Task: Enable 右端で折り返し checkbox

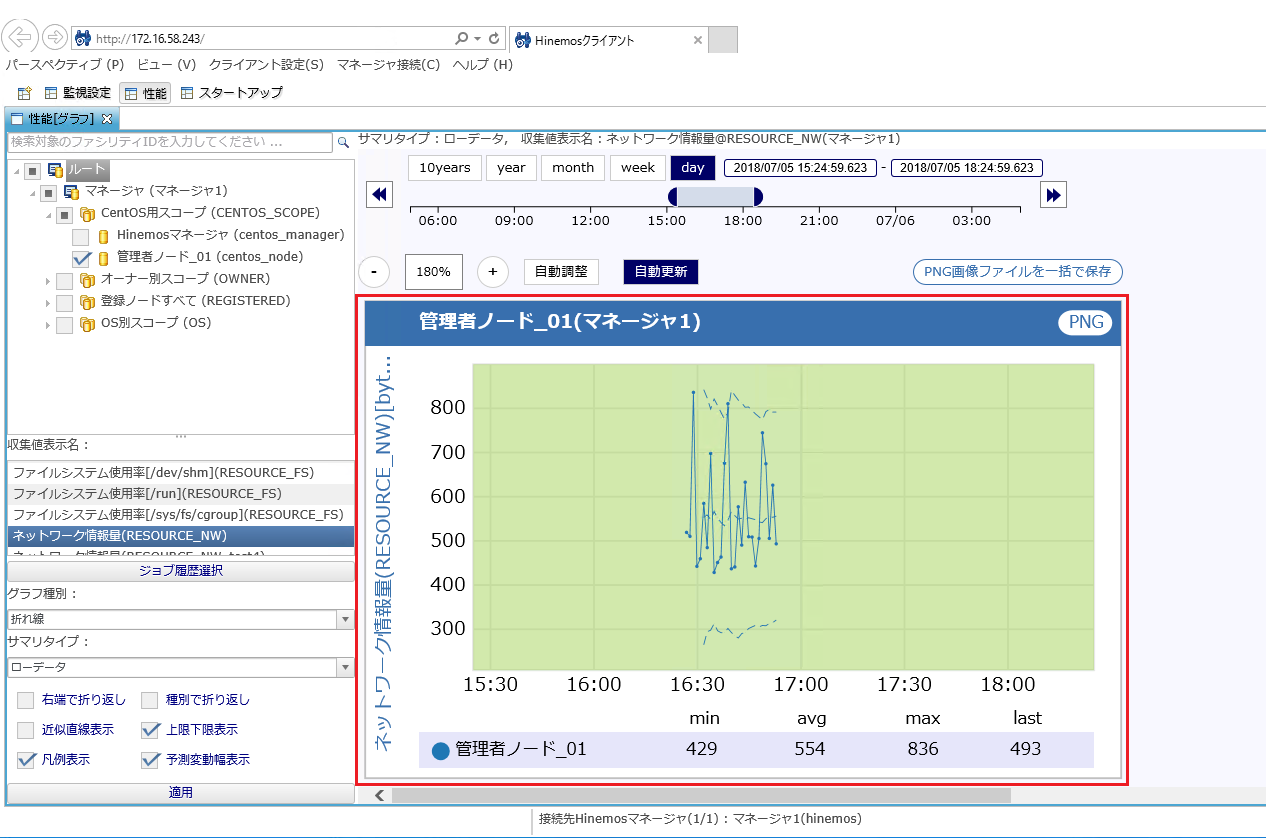Action: [26, 700]
